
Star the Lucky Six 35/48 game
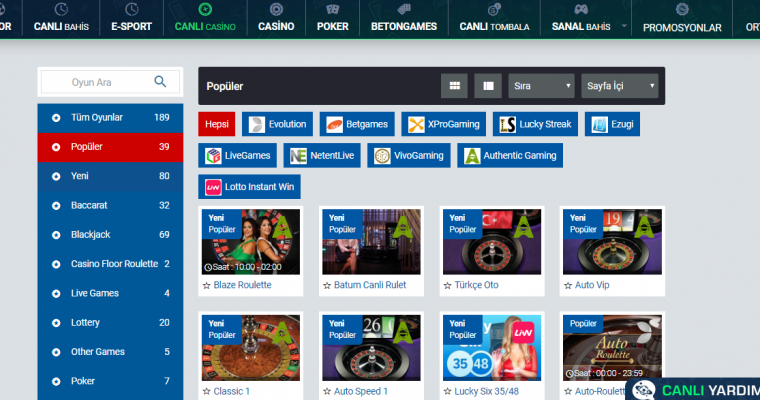point(447,391)
